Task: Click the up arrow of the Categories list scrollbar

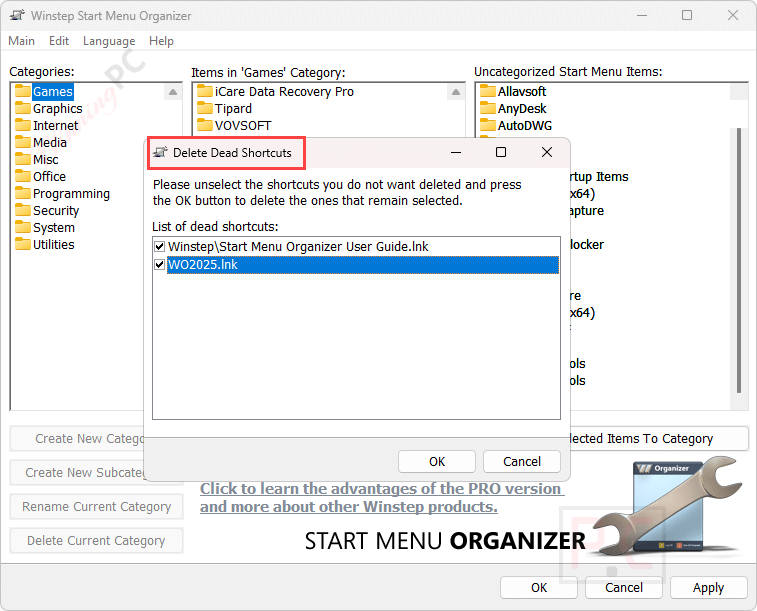Action: click(x=173, y=92)
